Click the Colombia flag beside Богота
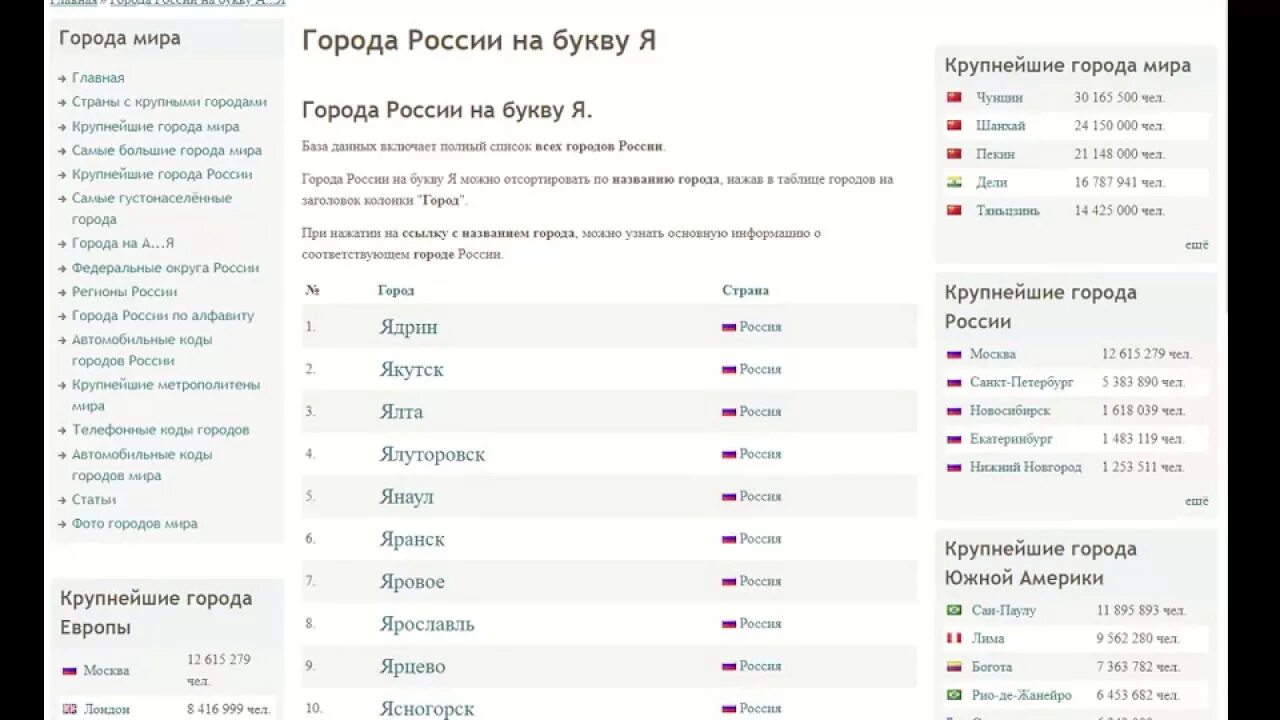Image resolution: width=1280 pixels, height=720 pixels. [954, 666]
